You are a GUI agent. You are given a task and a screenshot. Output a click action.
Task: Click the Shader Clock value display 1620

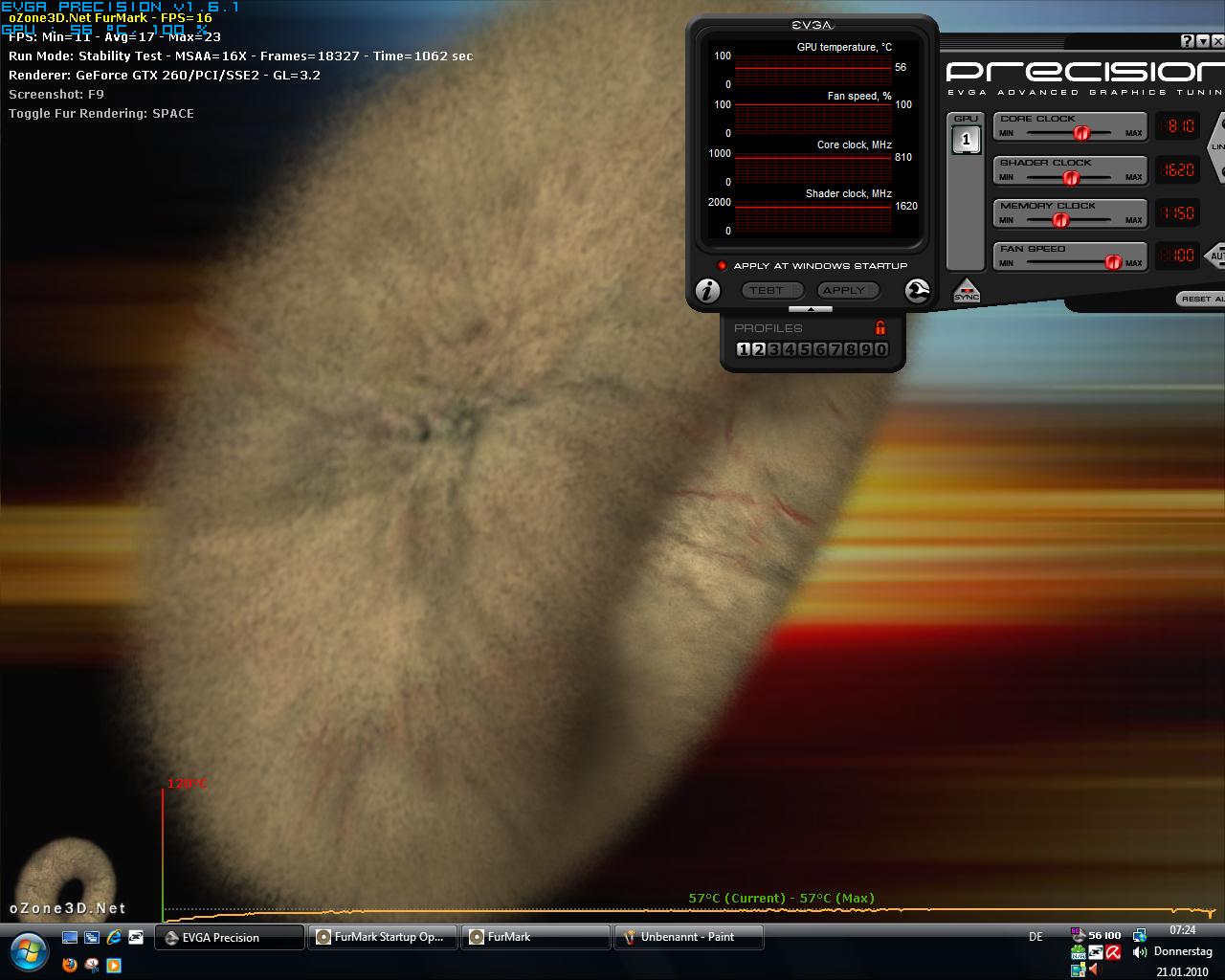coord(1177,170)
